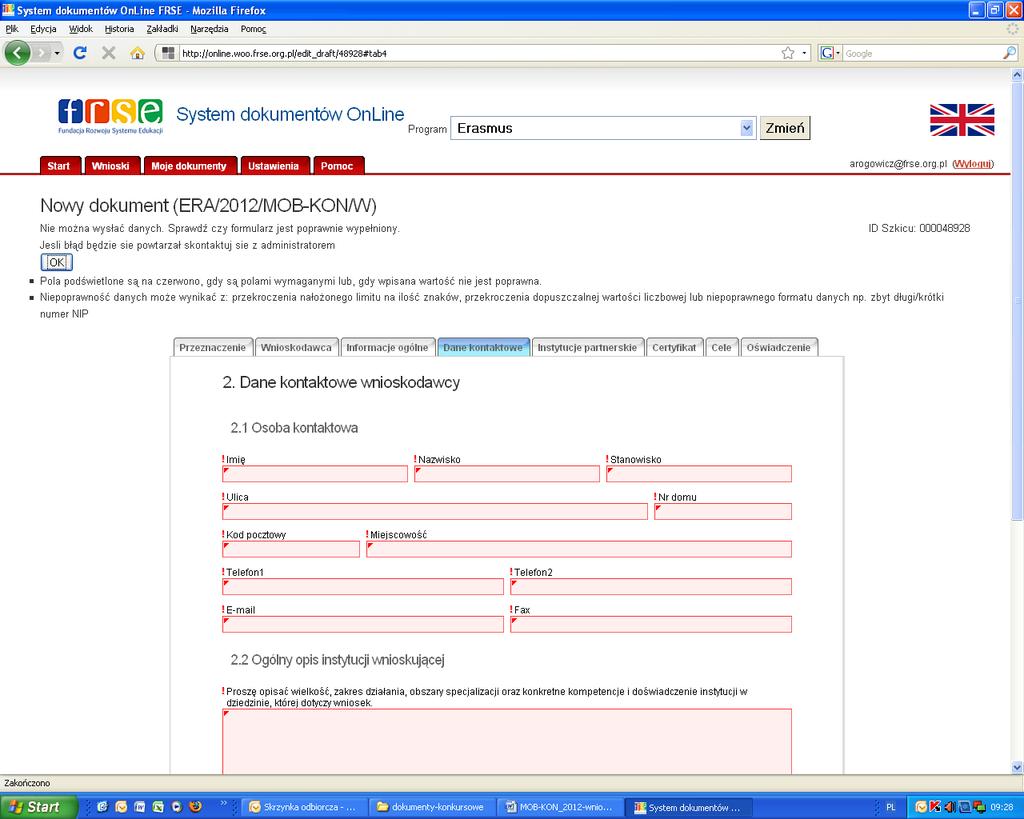Open the Google search engine picker icon
The image size is (1024, 819).
pos(829,54)
